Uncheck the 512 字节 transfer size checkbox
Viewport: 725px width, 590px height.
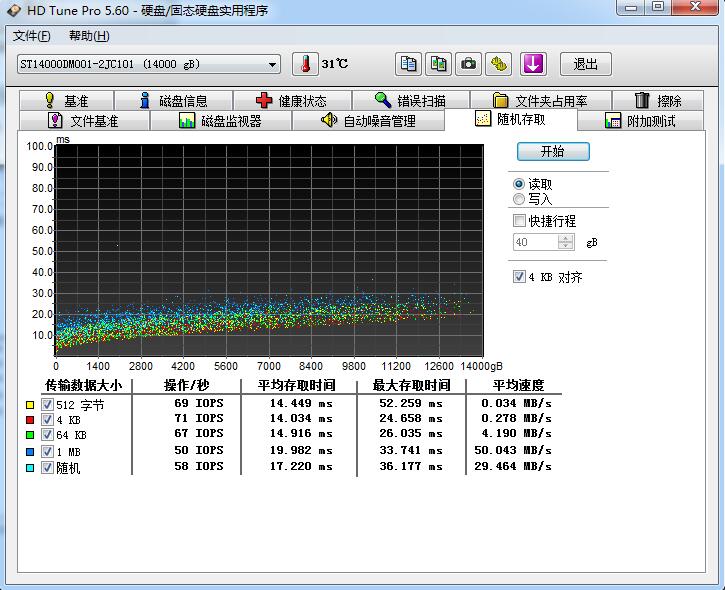tap(47, 405)
